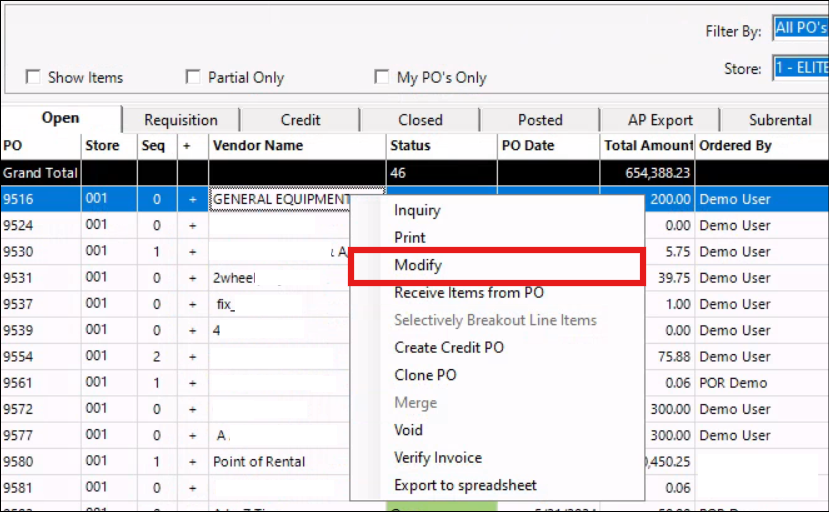Screen dimensions: 829x512
Task: Select Inquiry in the context menu
Action: click(x=417, y=211)
